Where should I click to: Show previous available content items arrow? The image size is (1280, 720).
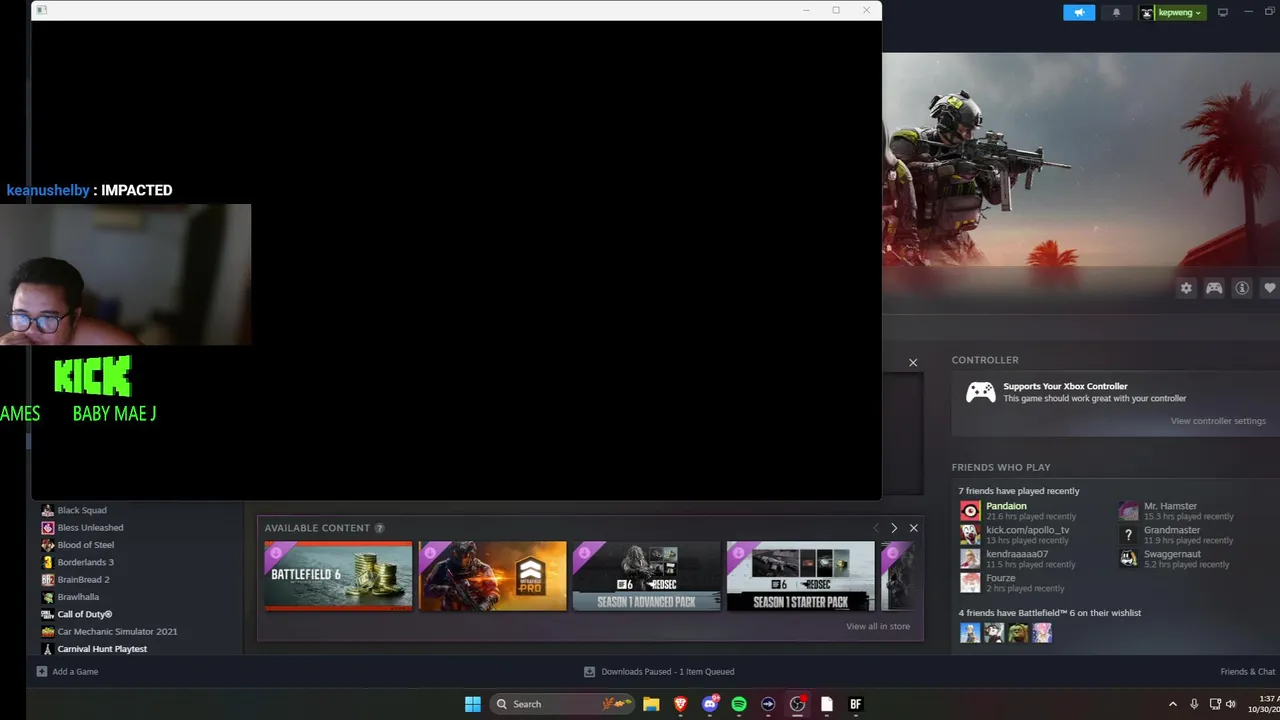(x=875, y=528)
